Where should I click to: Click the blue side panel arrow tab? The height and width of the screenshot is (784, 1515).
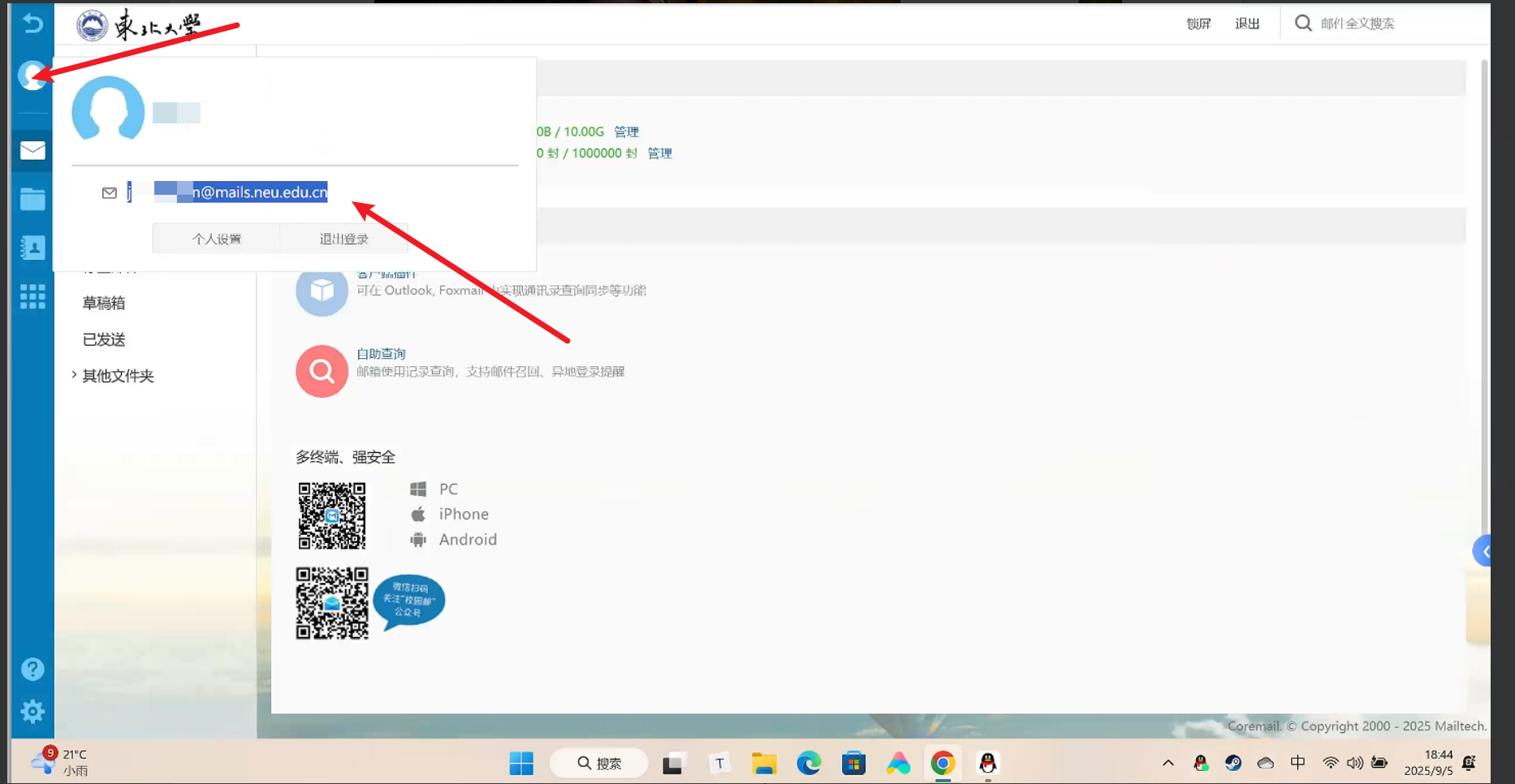coord(1482,552)
